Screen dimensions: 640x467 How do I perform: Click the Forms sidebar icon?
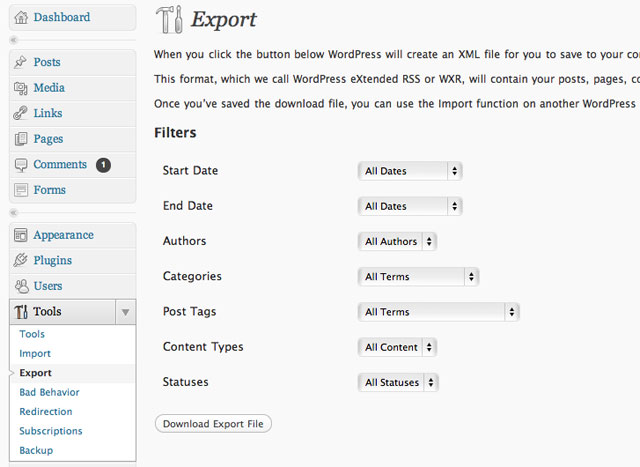(21, 190)
